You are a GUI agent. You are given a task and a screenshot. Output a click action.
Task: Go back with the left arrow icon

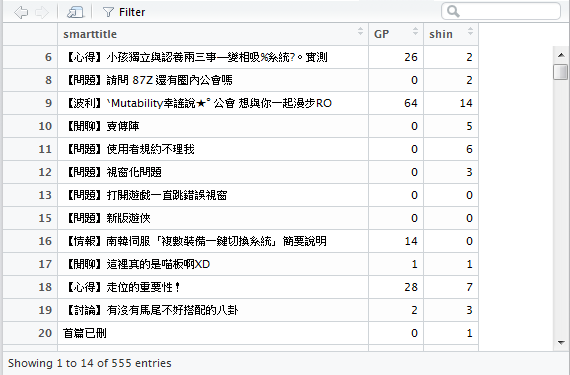pos(21,12)
